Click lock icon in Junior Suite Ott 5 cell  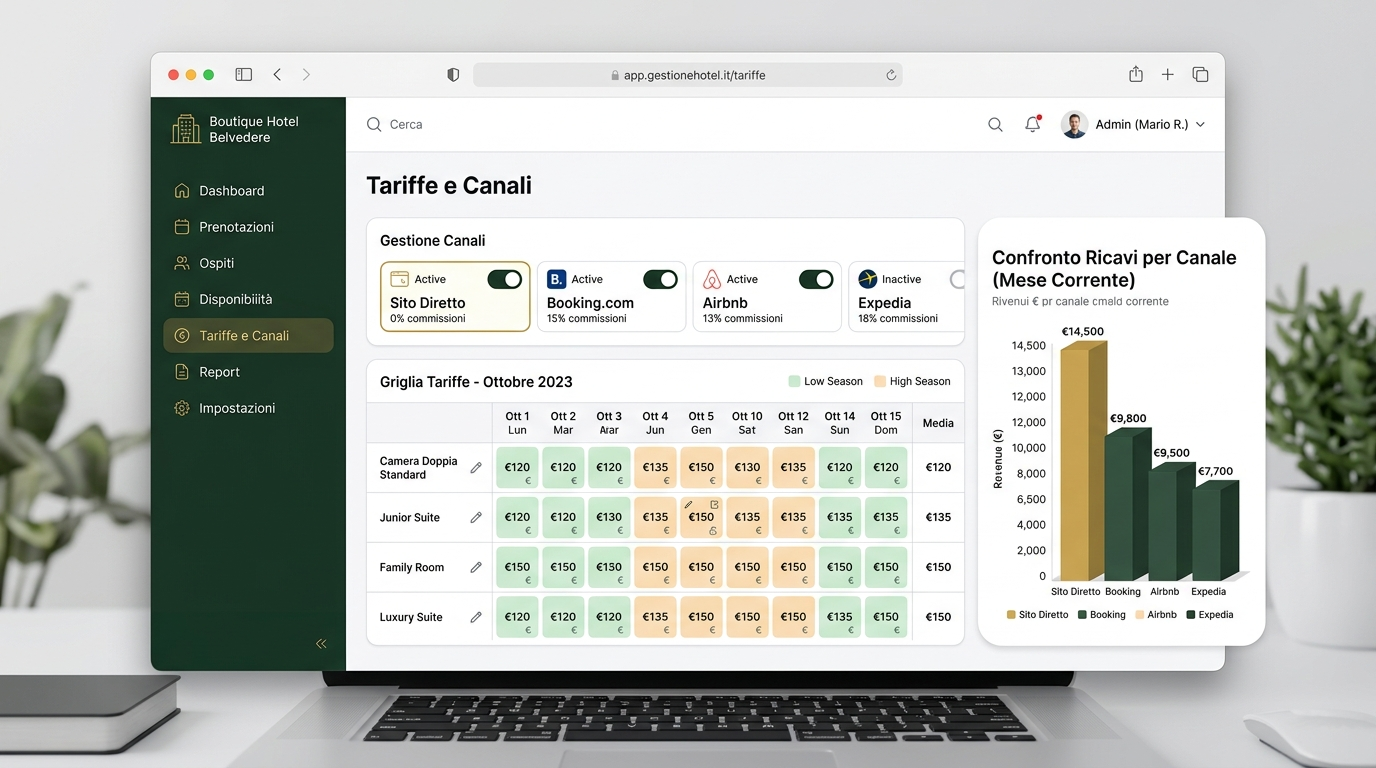click(713, 531)
